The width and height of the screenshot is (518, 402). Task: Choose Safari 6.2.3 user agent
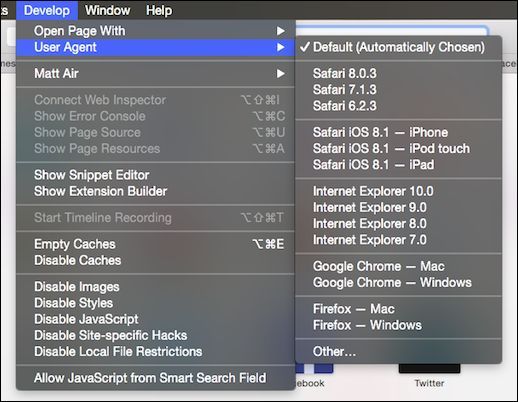point(398,106)
